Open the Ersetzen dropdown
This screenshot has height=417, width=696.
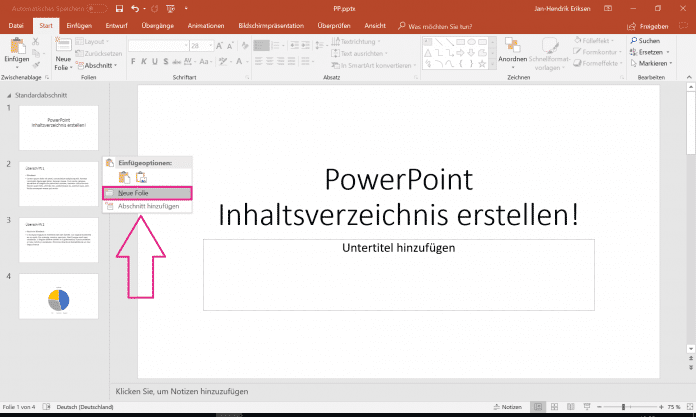[648, 53]
